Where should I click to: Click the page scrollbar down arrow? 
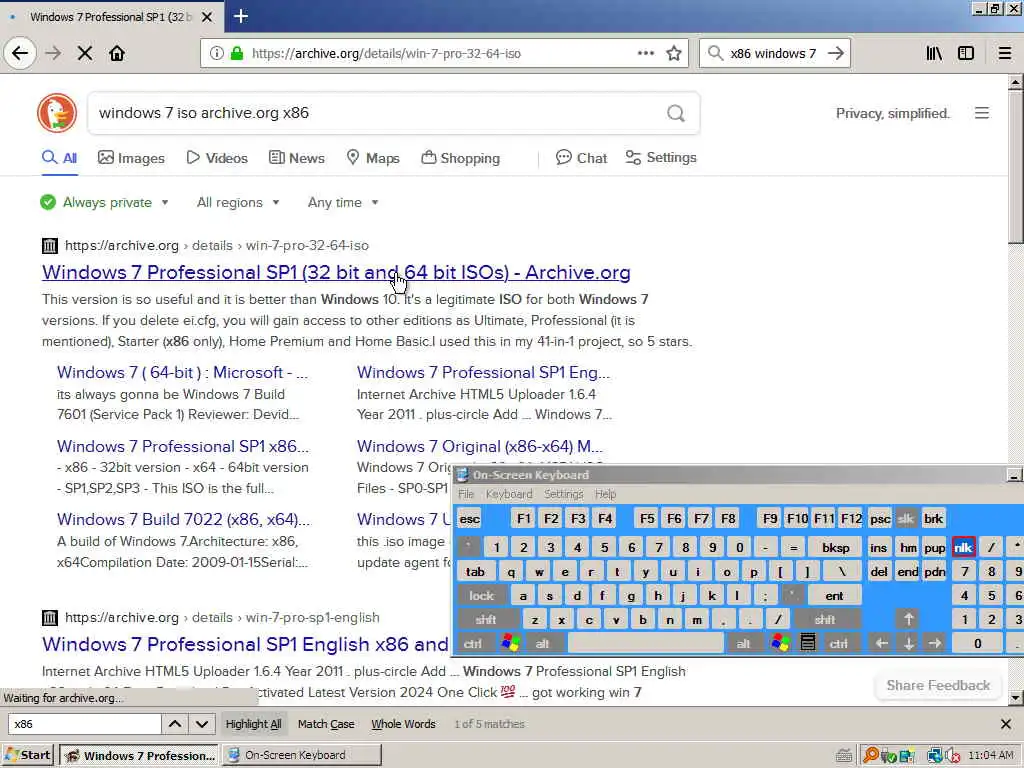[1015, 698]
